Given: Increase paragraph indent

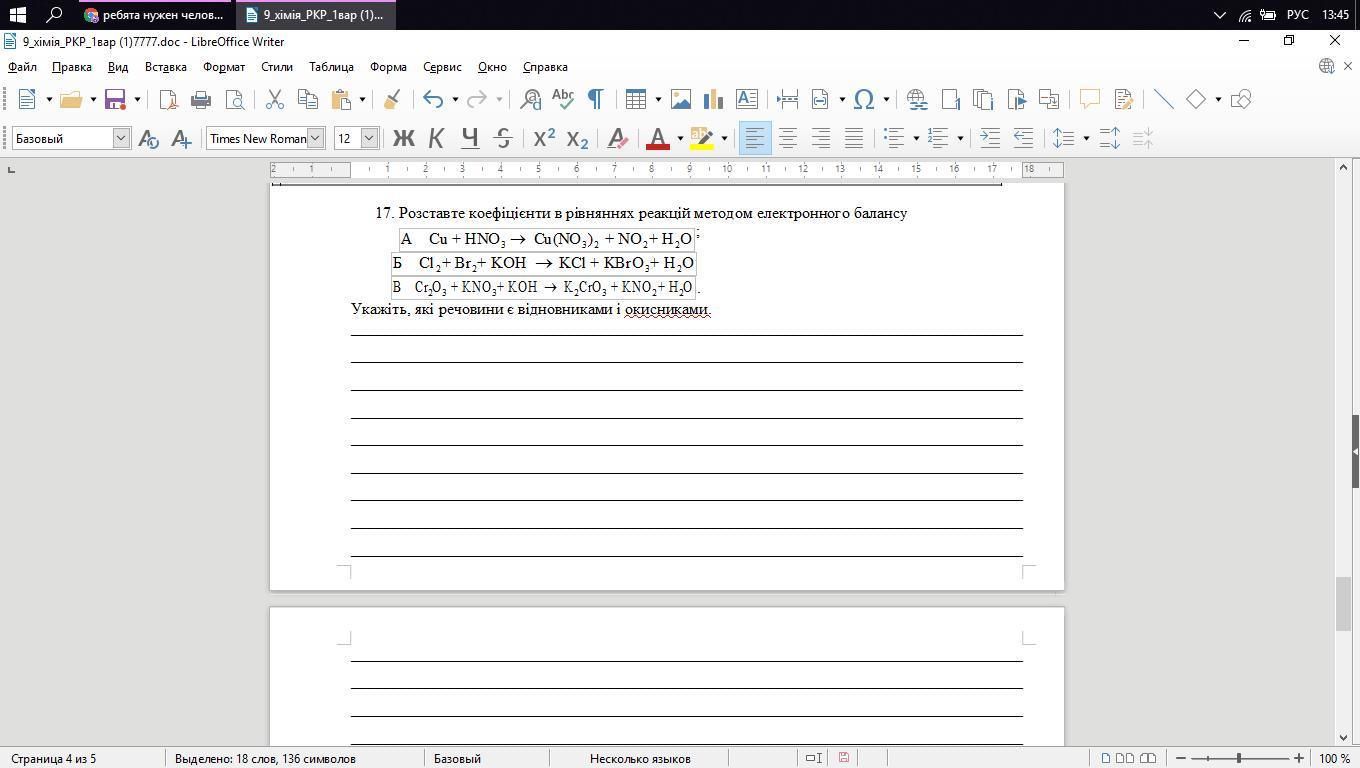Looking at the screenshot, I should pos(990,138).
